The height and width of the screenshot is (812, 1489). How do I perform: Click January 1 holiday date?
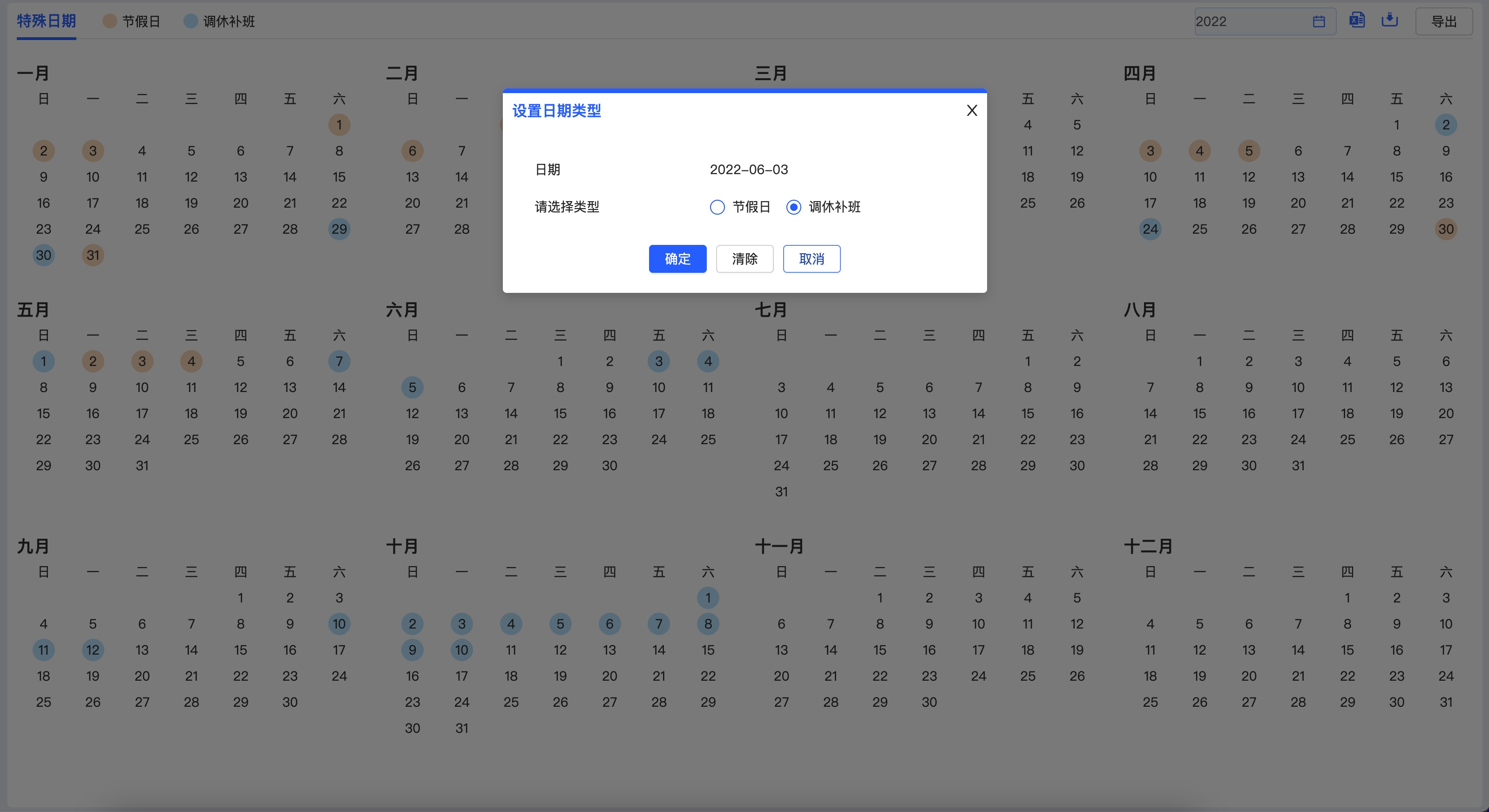(339, 124)
